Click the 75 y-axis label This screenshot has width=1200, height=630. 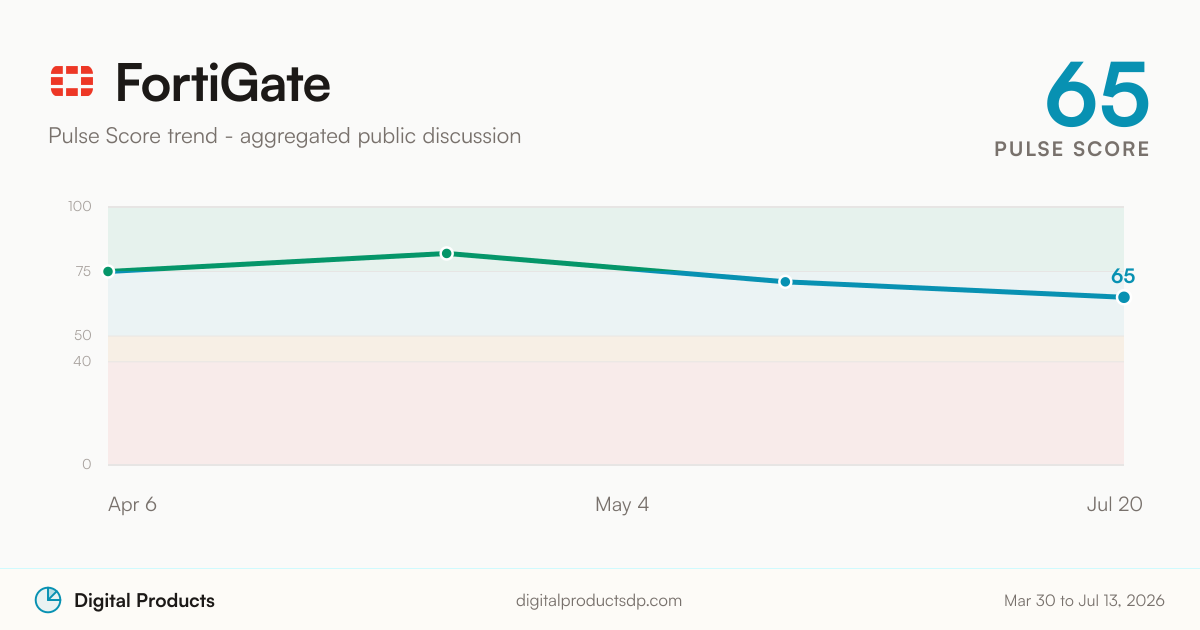(82, 271)
